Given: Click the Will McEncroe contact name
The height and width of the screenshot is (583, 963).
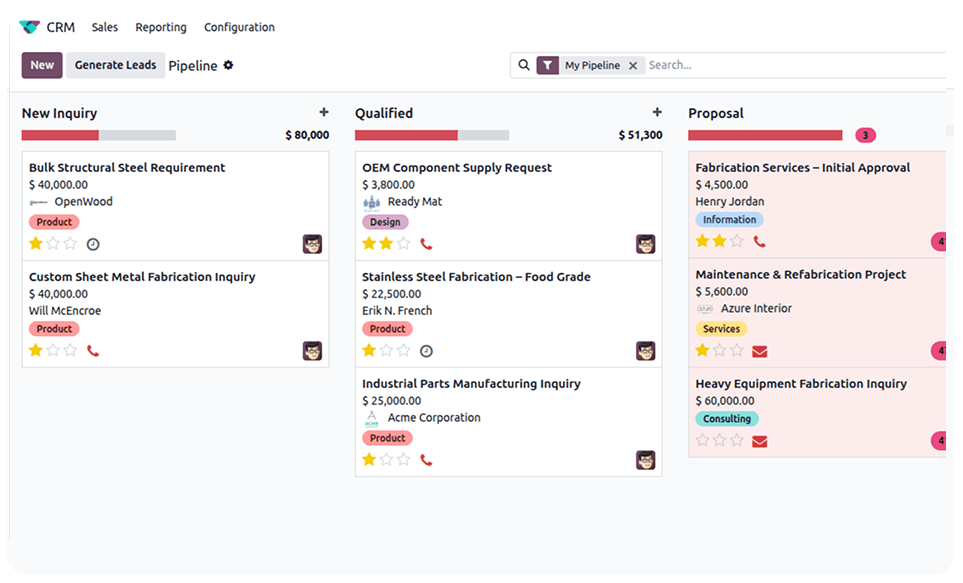Looking at the screenshot, I should (x=65, y=311).
